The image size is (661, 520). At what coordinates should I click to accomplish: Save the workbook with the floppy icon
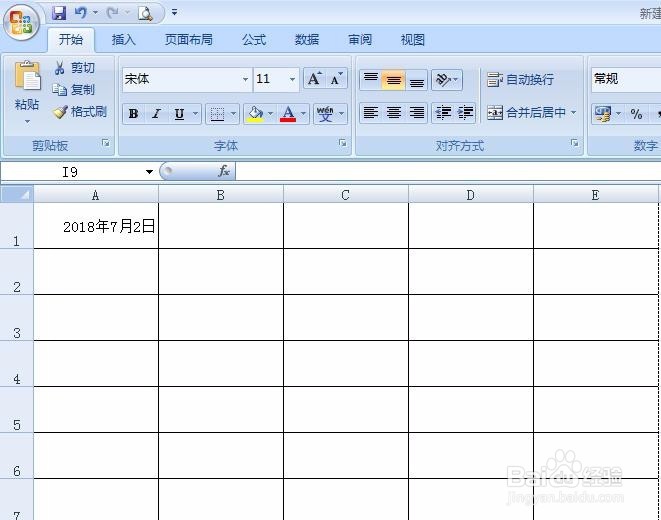[59, 13]
